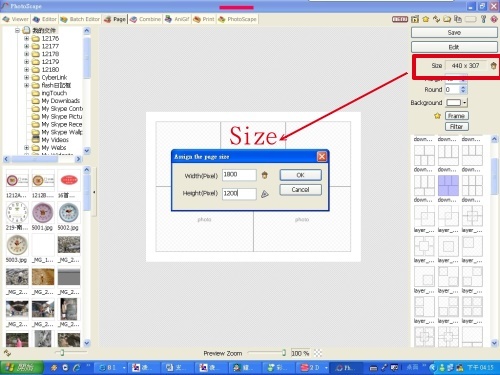The image size is (500, 375).
Task: Open the Batch Editor tab
Action: 80,19
